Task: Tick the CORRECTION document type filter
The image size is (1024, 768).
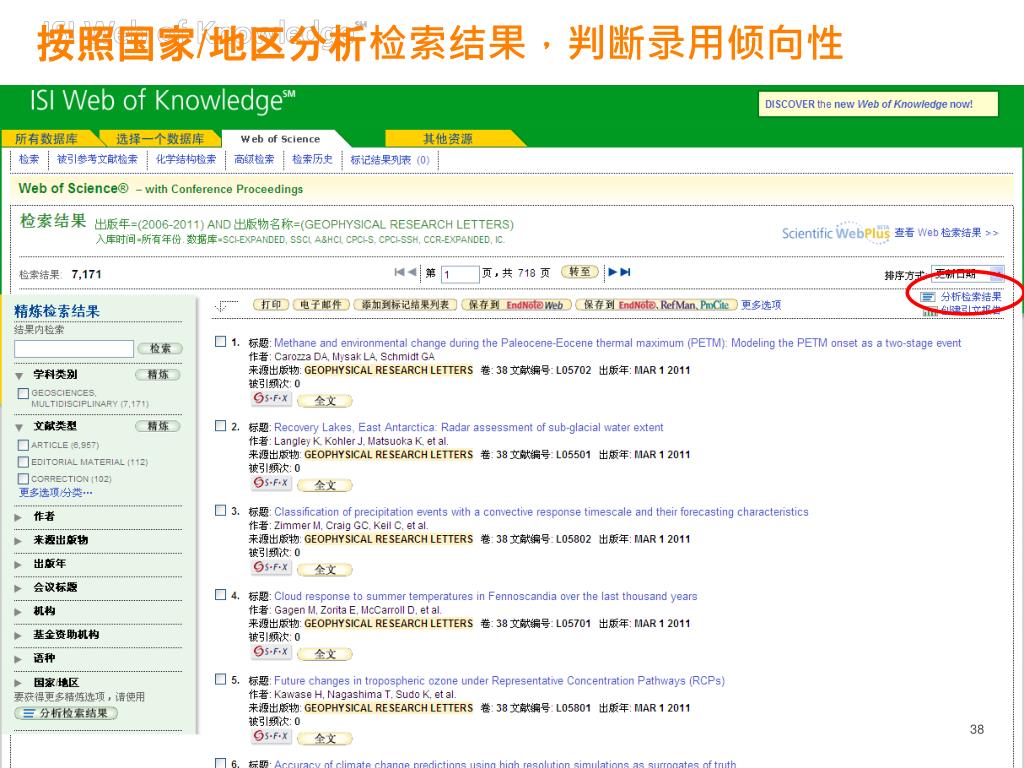Action: point(24,479)
